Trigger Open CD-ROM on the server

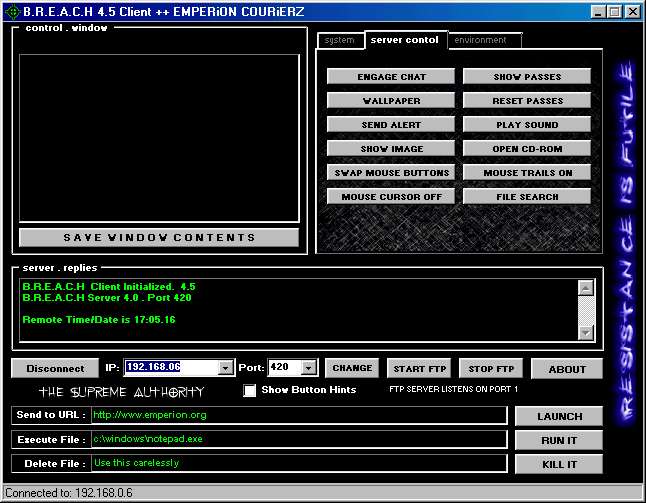click(x=527, y=149)
